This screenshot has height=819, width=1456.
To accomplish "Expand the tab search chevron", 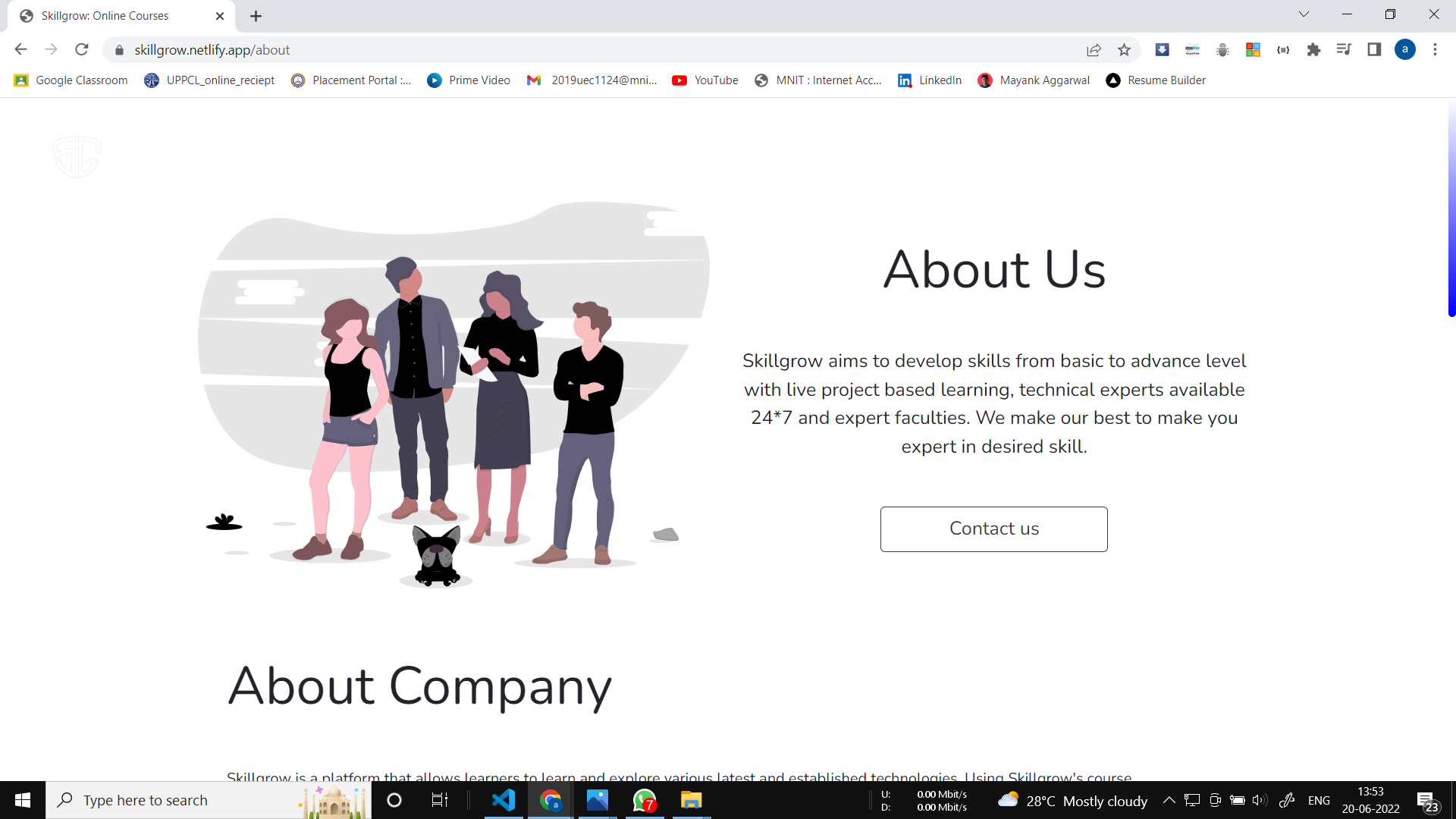I will point(1304,14).
